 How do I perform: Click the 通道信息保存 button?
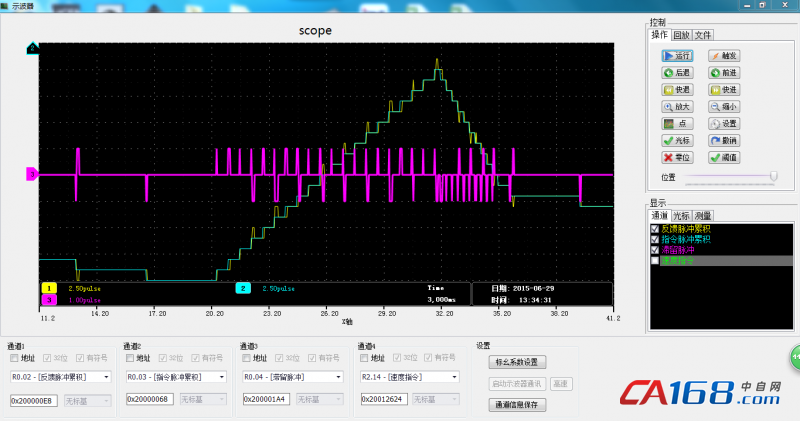click(517, 405)
